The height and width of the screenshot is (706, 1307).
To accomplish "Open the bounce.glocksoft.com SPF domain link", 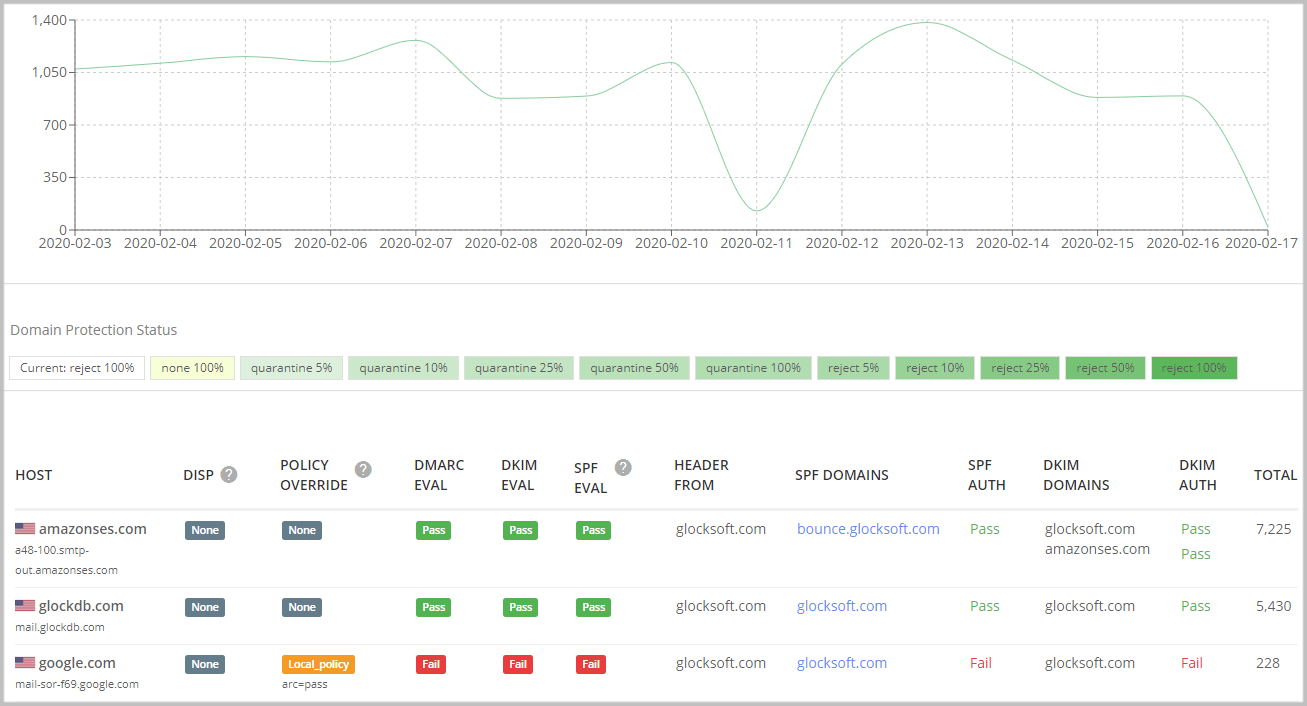I will pyautogui.click(x=868, y=528).
